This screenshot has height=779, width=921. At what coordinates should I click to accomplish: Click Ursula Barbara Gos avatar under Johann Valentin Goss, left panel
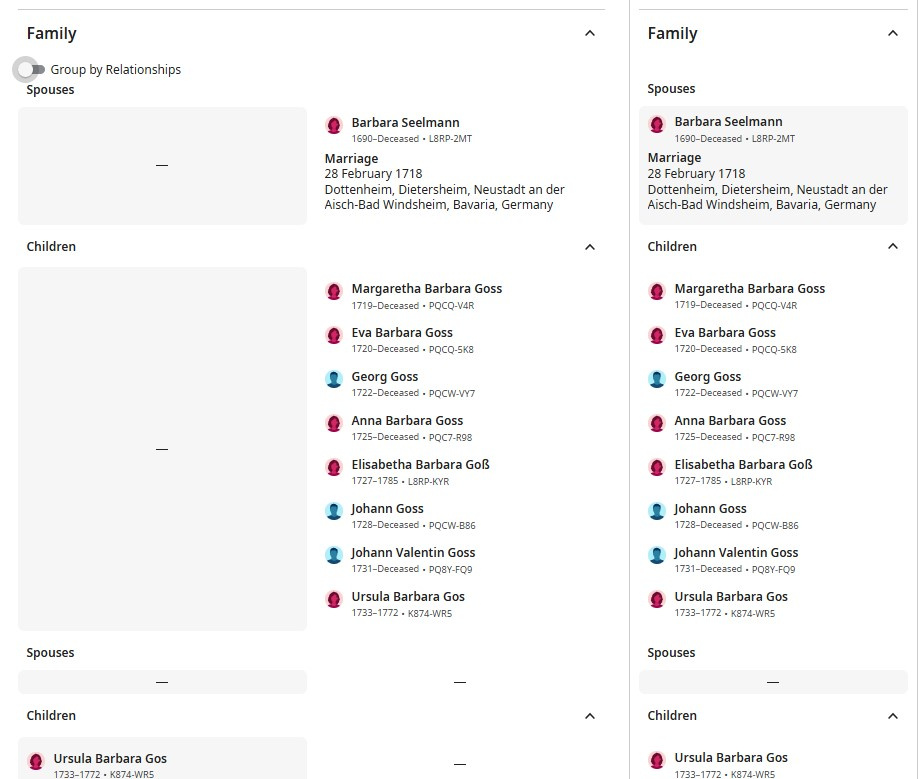point(334,599)
